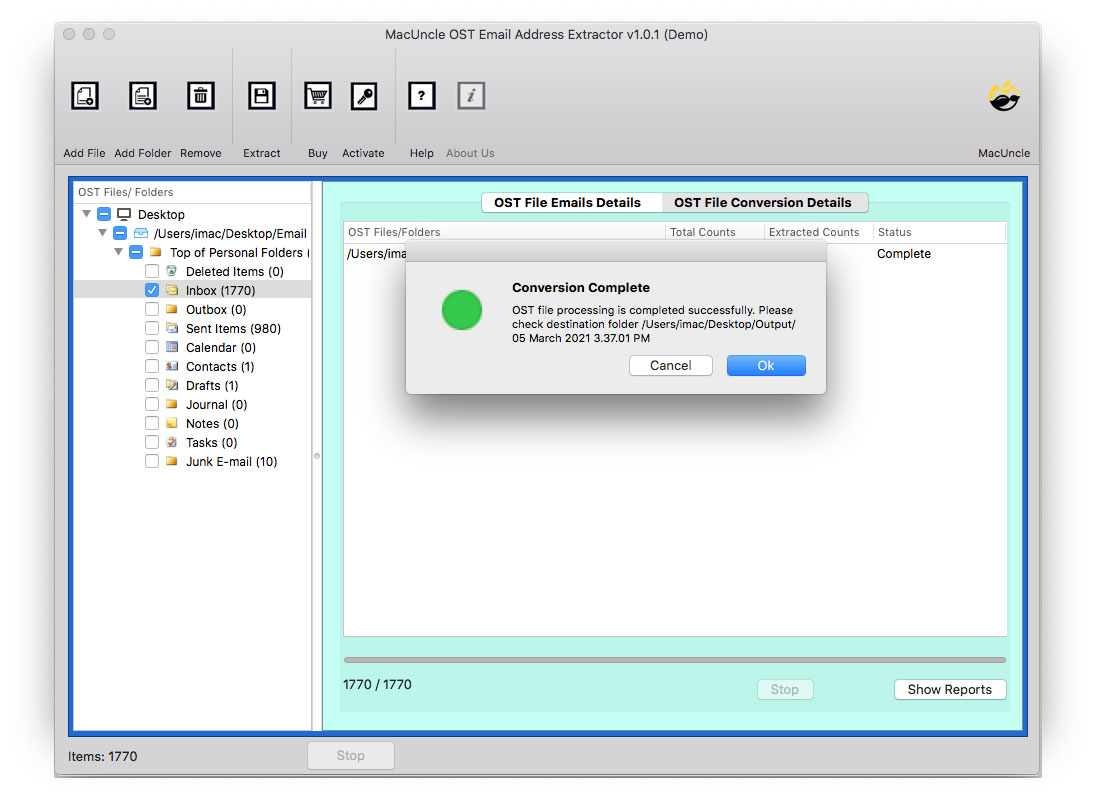Screen dimensions: 1096x799
Task: Collapse Top of Personal Folders node
Action: (x=119, y=252)
